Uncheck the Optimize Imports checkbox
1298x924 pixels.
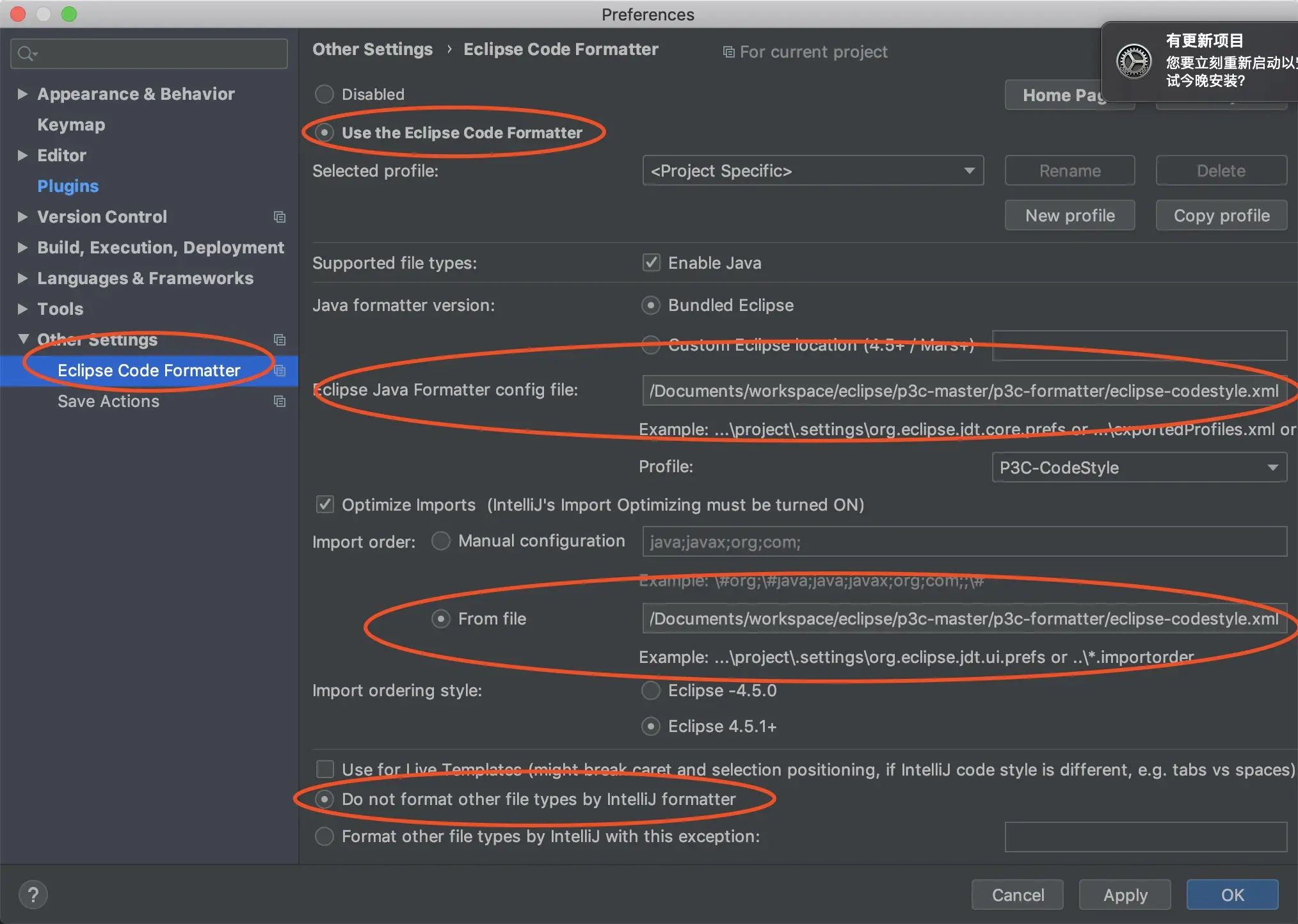coord(325,505)
